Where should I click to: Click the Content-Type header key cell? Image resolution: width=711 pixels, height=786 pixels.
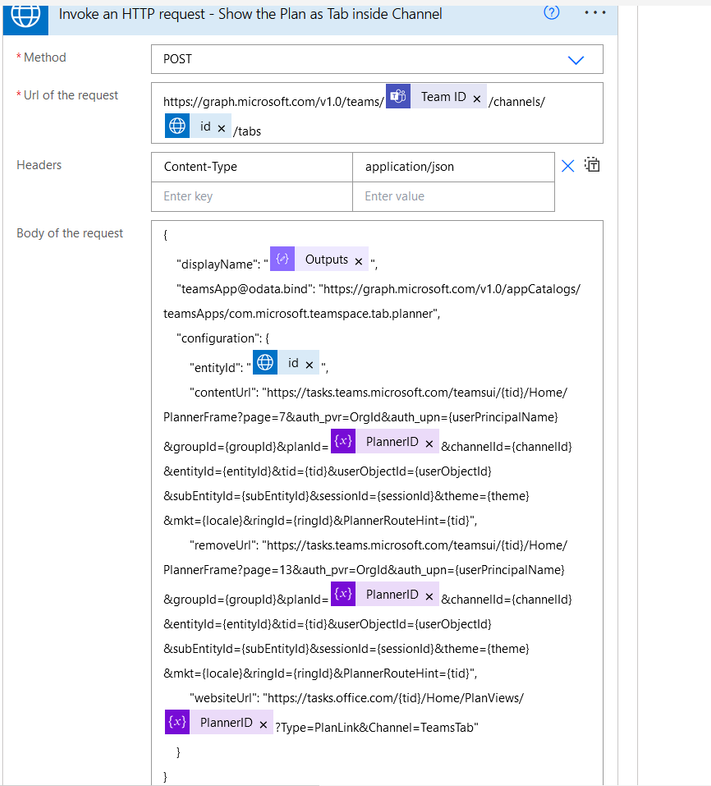coord(252,167)
